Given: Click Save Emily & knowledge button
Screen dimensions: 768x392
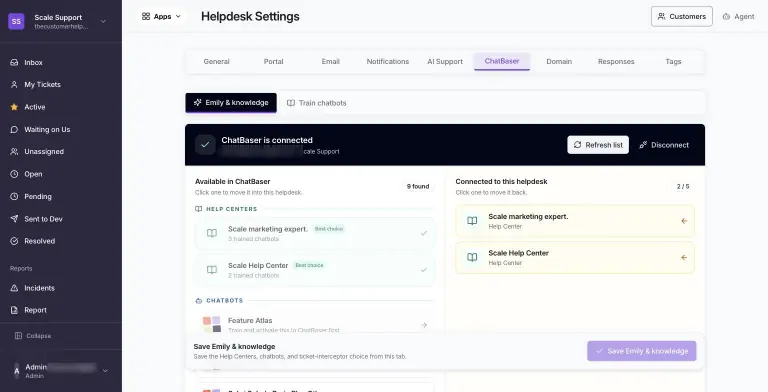Looking at the screenshot, I should [642, 351].
